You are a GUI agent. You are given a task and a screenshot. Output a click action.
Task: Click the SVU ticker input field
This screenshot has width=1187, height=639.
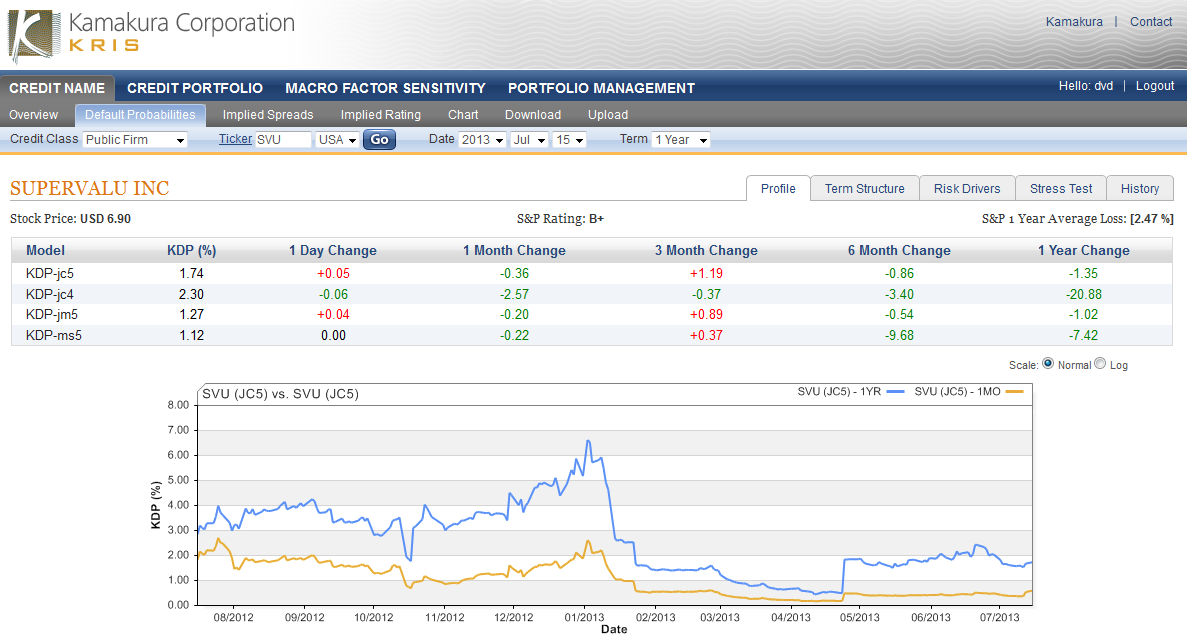click(x=283, y=140)
